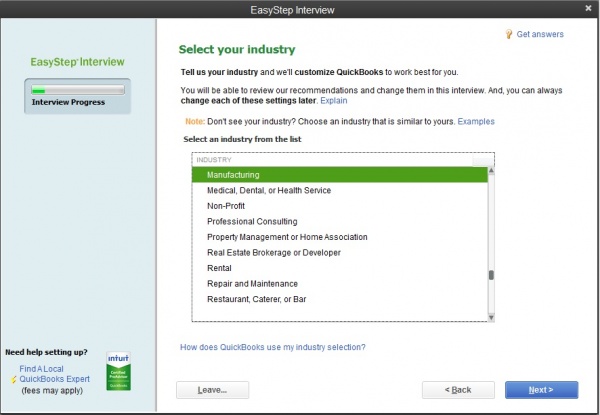Click the Get answers lightbulb icon

click(509, 34)
